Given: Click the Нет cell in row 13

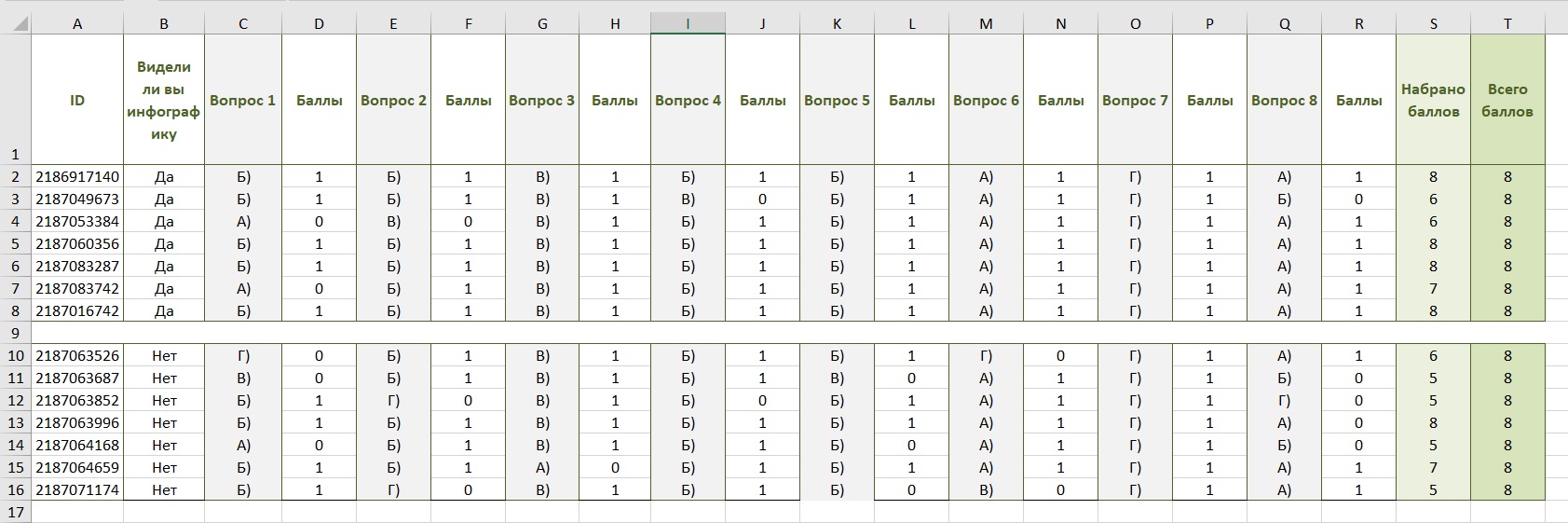Looking at the screenshot, I should [164, 422].
